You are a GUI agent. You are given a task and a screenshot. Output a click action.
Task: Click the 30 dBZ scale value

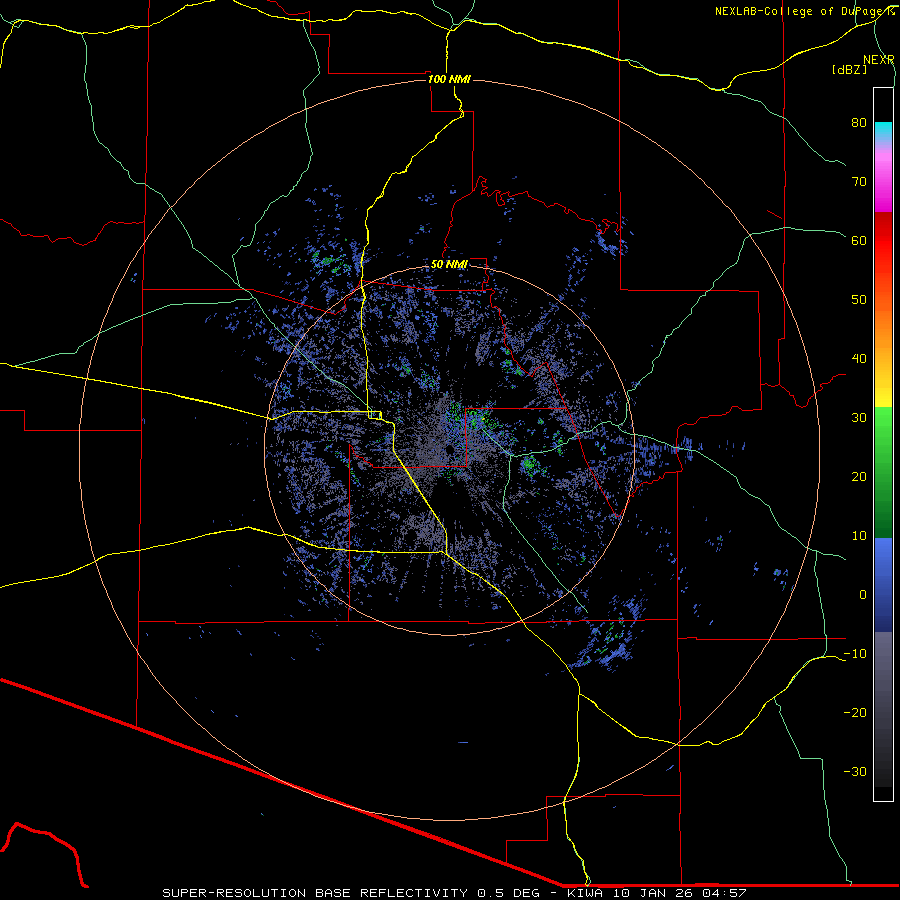pyautogui.click(x=859, y=418)
